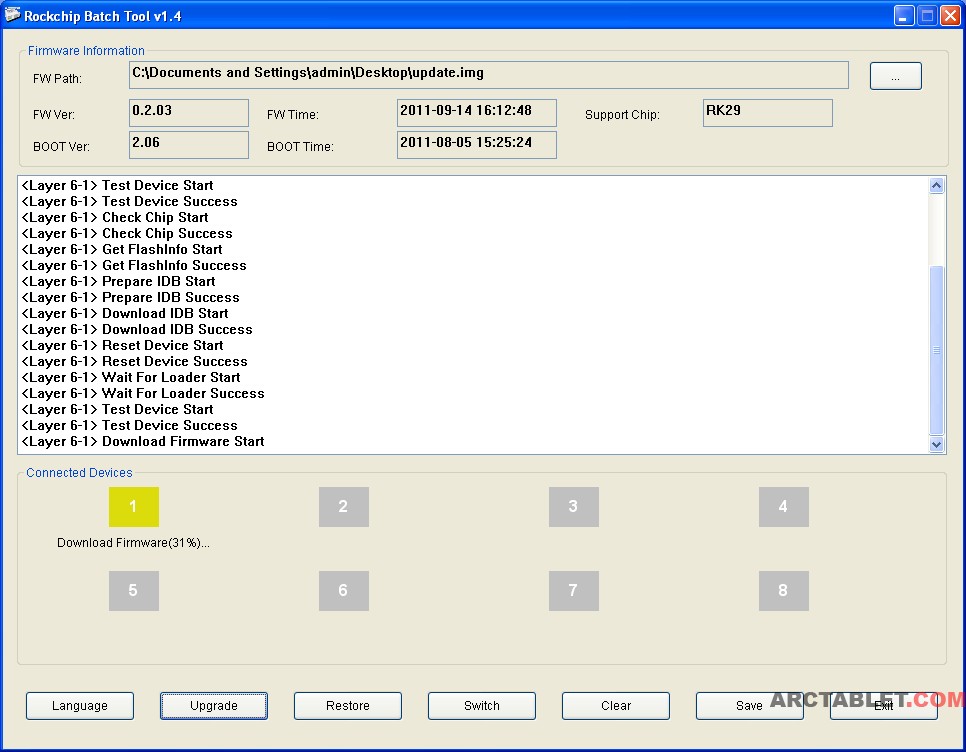966x752 pixels.
Task: Click the Switch button
Action: (x=482, y=706)
